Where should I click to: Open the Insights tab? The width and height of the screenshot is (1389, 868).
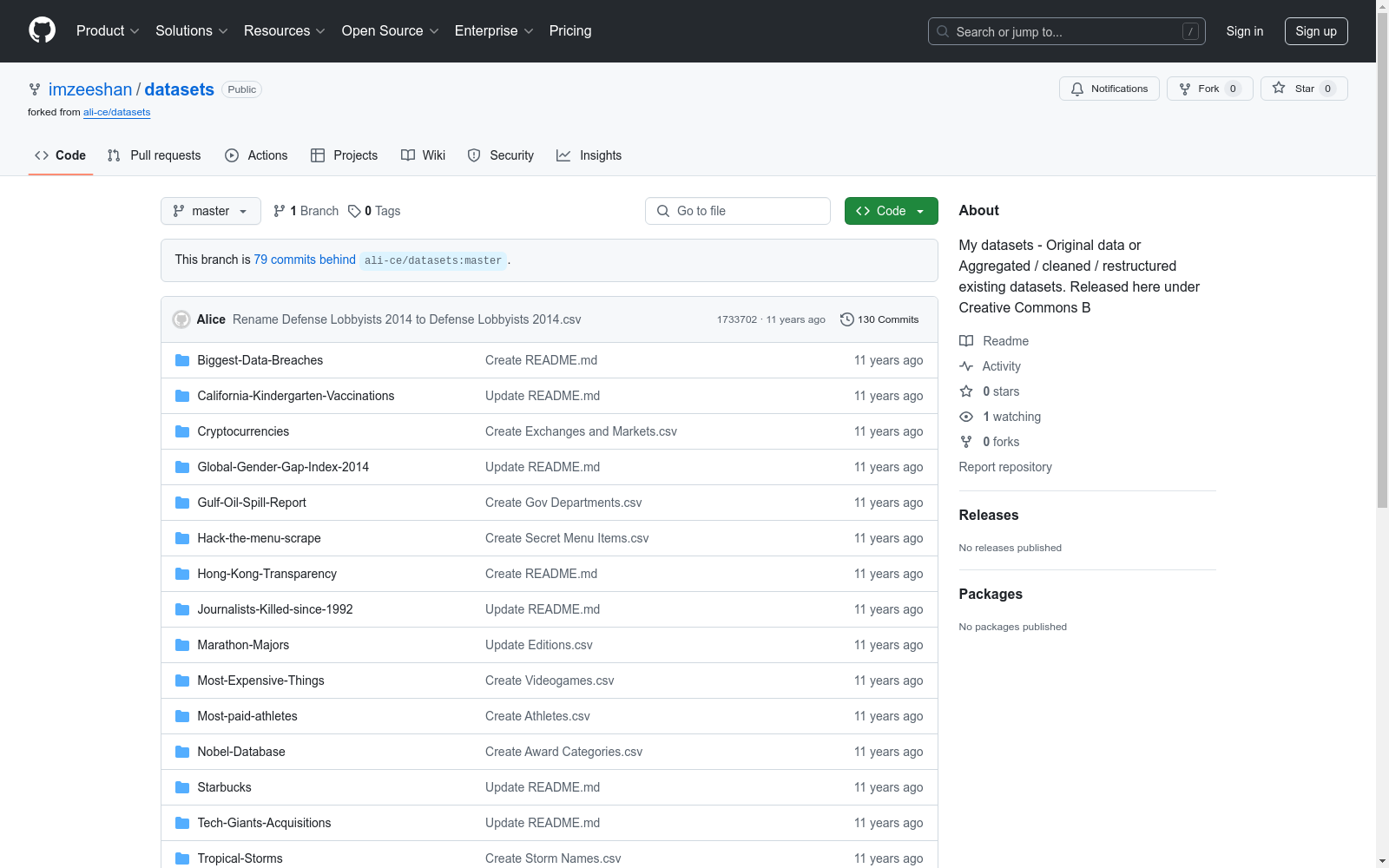point(589,155)
